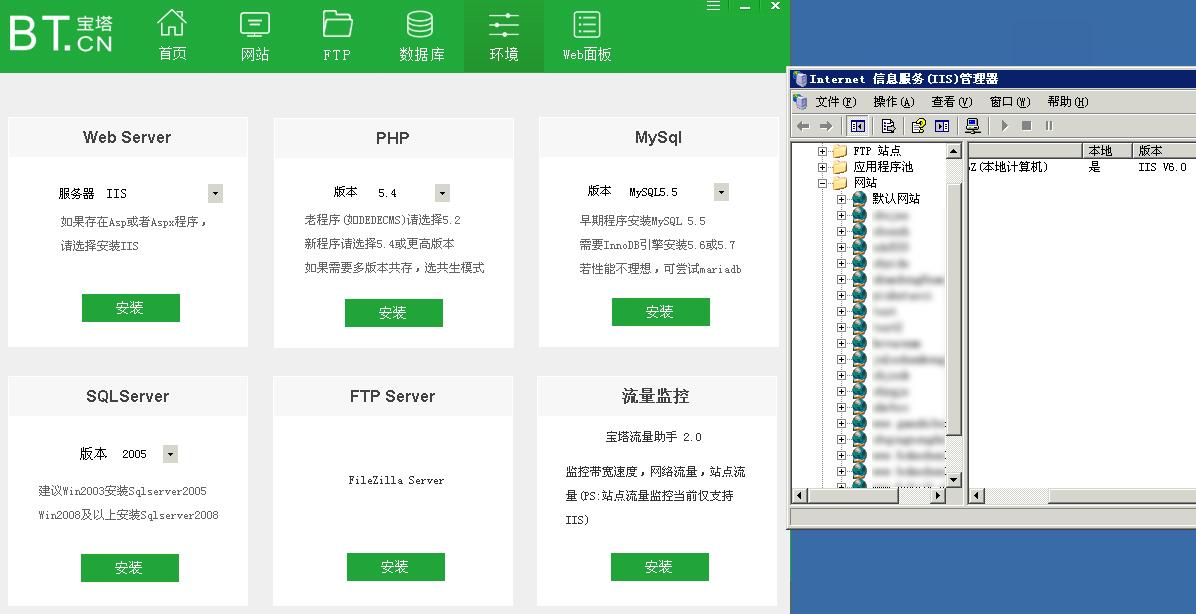Click the start (play) icon in IIS toolbar
1196x614 pixels.
pos(1005,126)
